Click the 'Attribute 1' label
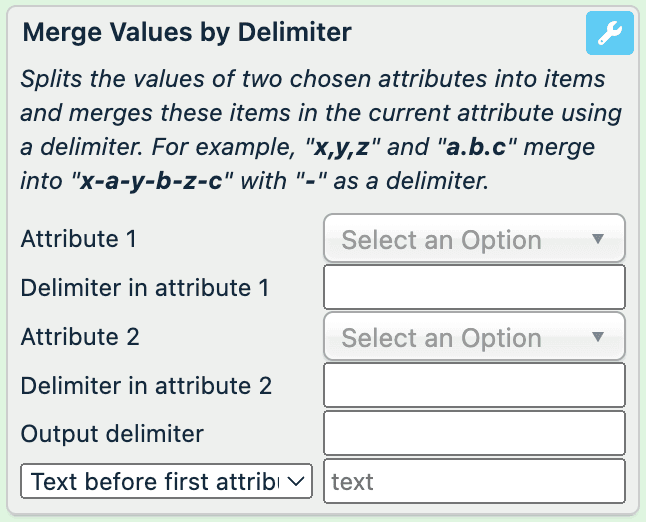The height and width of the screenshot is (522, 646). point(78,240)
